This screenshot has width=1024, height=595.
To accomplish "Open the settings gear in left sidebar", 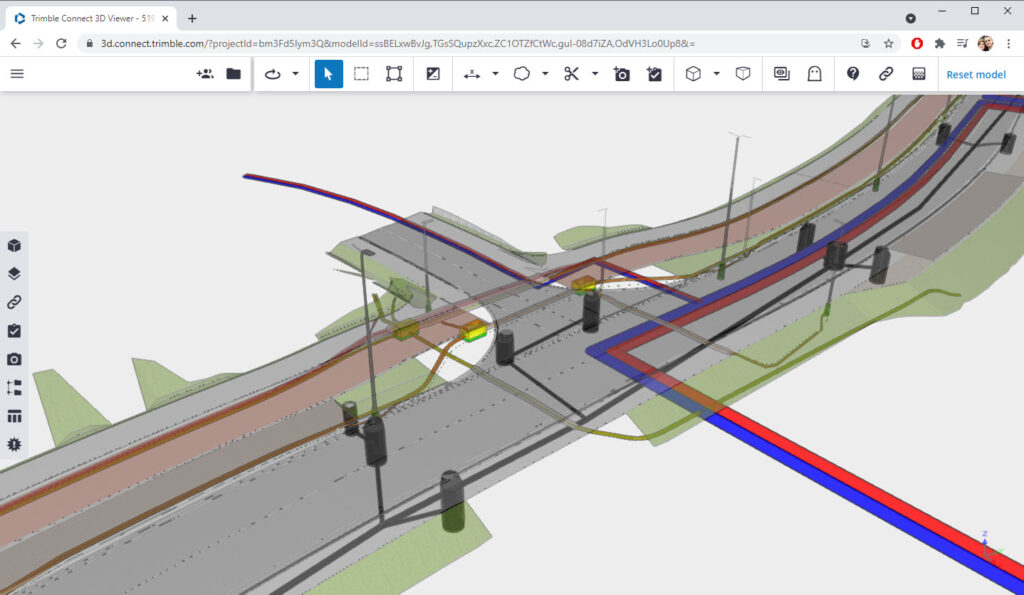I will tap(14, 444).
